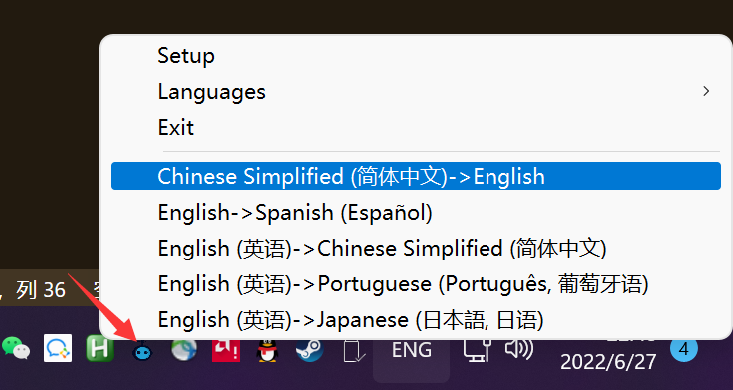Image resolution: width=733 pixels, height=390 pixels.
Task: Open the notification badge showing 4
Action: click(x=683, y=349)
